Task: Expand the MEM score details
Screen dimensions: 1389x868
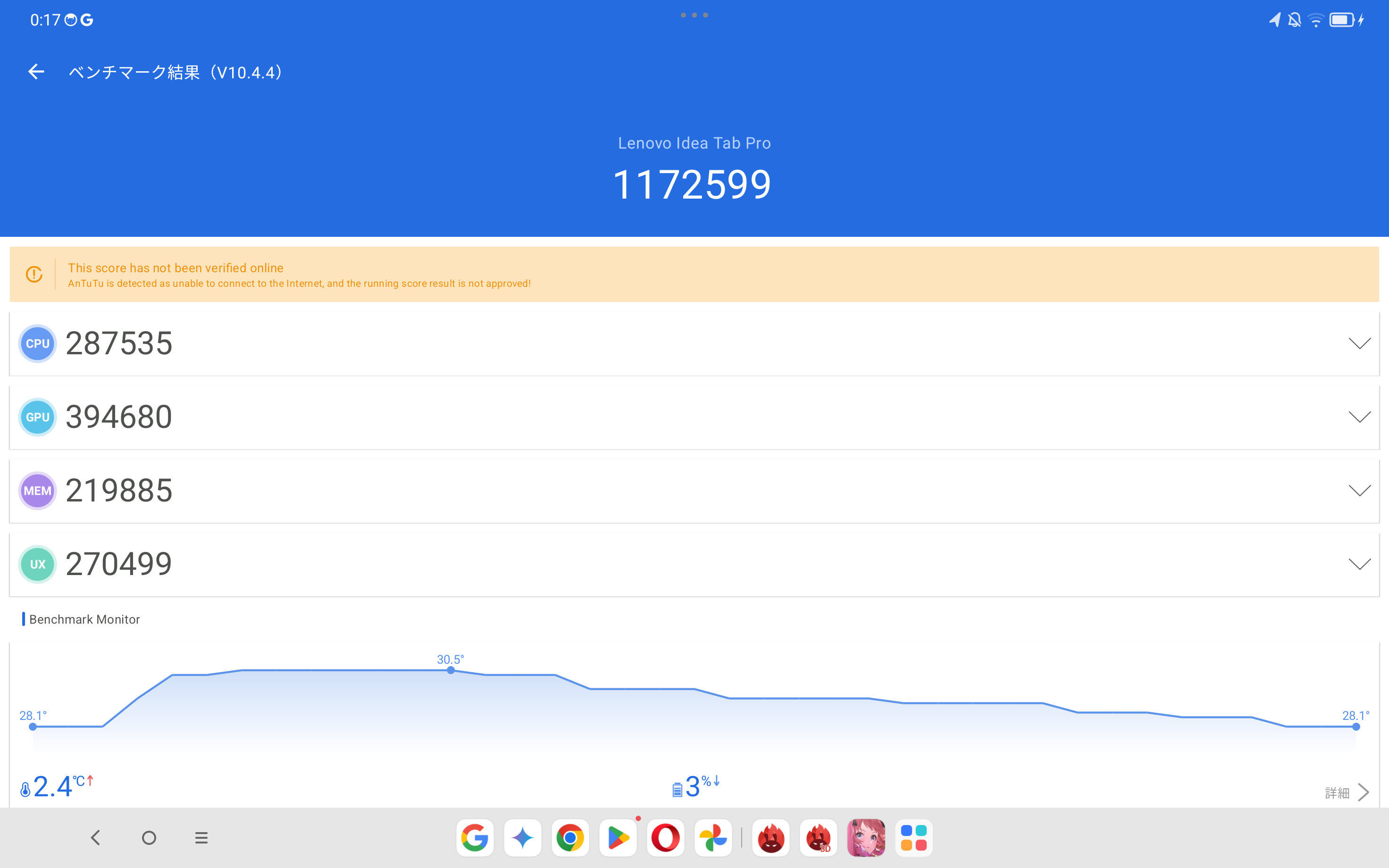Action: pos(1358,490)
